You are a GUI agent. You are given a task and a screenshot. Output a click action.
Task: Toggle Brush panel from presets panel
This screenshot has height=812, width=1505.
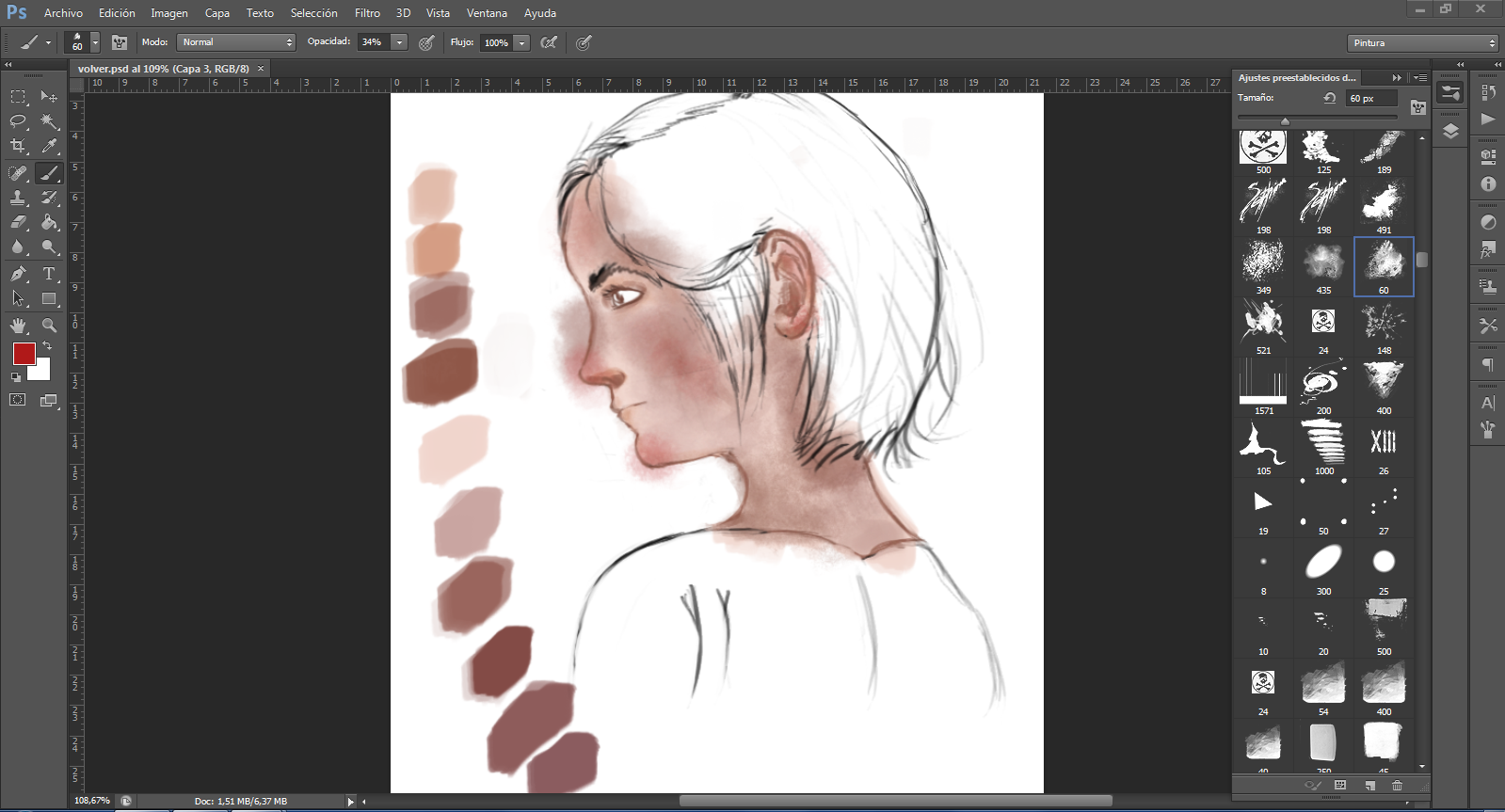(x=1418, y=108)
